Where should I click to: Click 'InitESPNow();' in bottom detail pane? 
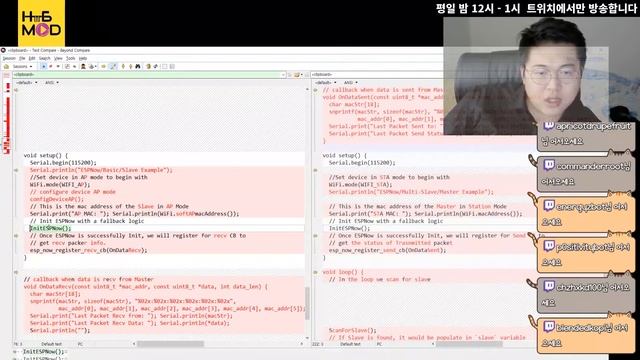coord(43,351)
